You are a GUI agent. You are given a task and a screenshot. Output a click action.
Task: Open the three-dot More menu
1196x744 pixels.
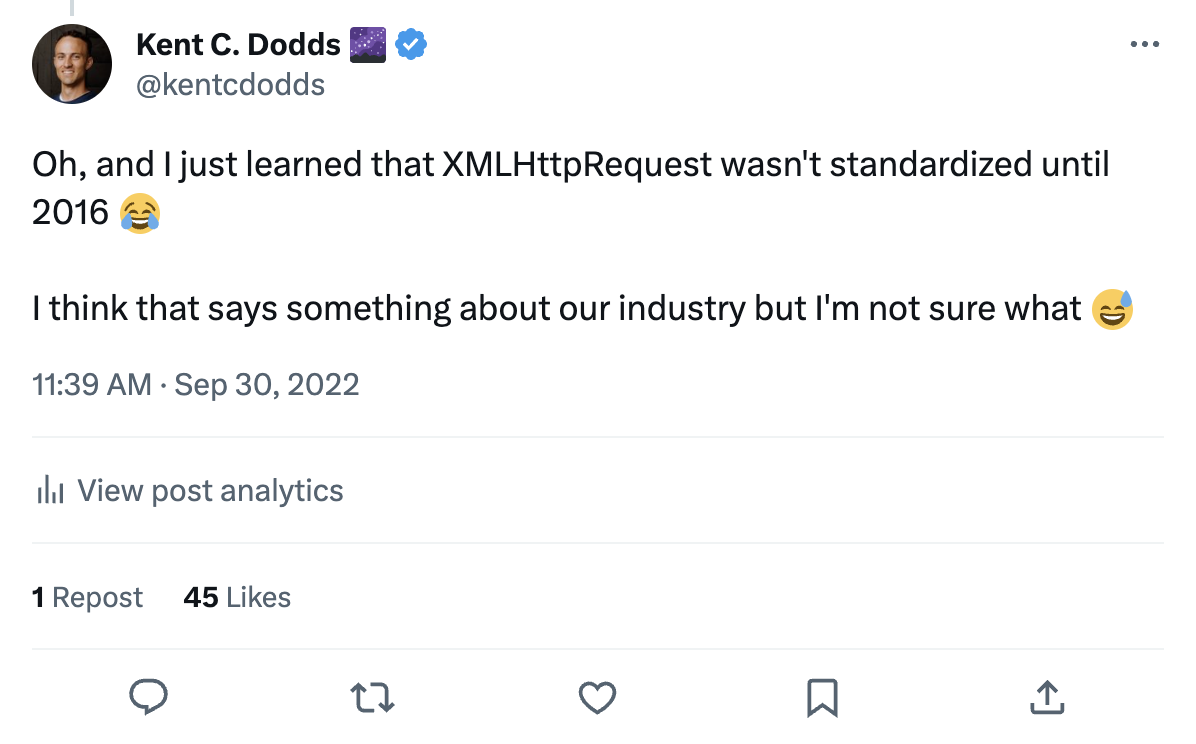click(x=1144, y=45)
